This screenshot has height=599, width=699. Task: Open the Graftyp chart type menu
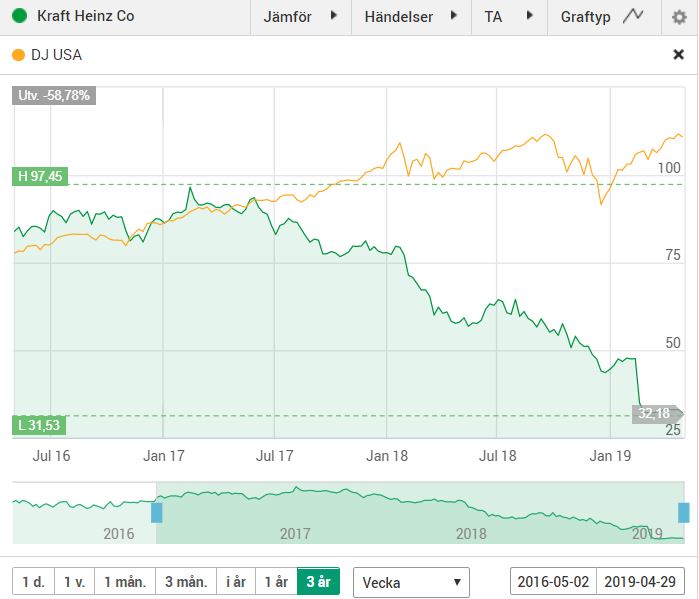pyautogui.click(x=604, y=17)
